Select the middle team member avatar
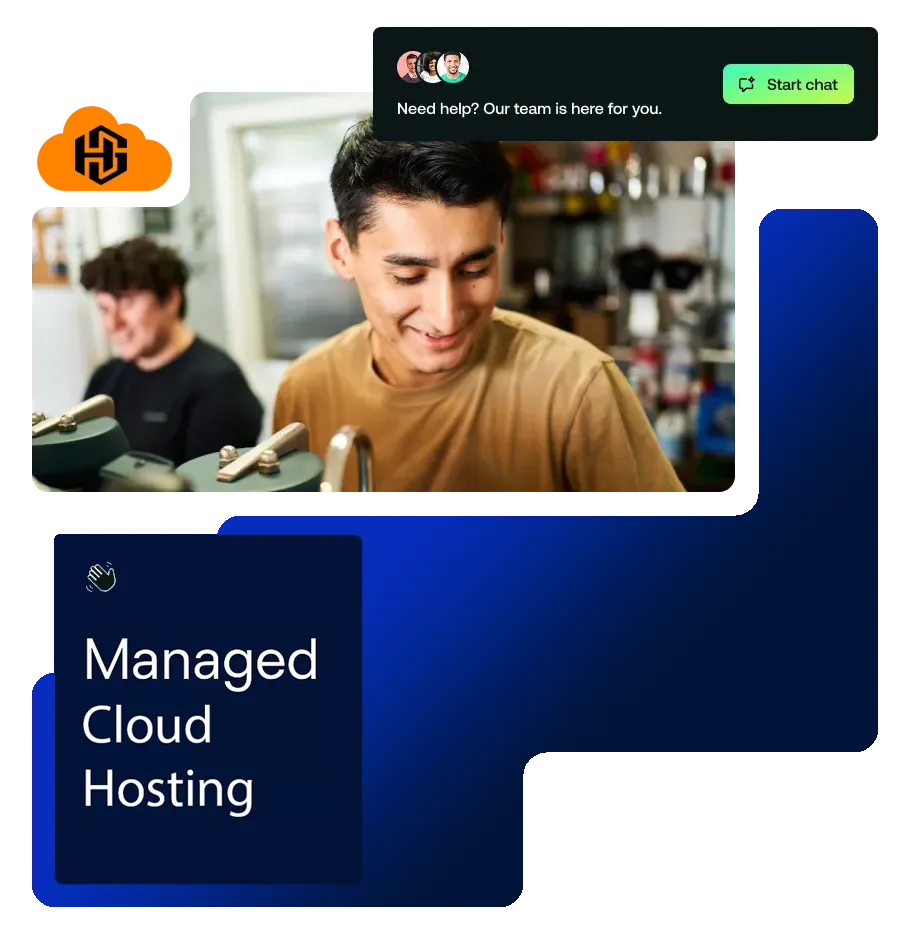This screenshot has width=912, height=939. (x=432, y=67)
